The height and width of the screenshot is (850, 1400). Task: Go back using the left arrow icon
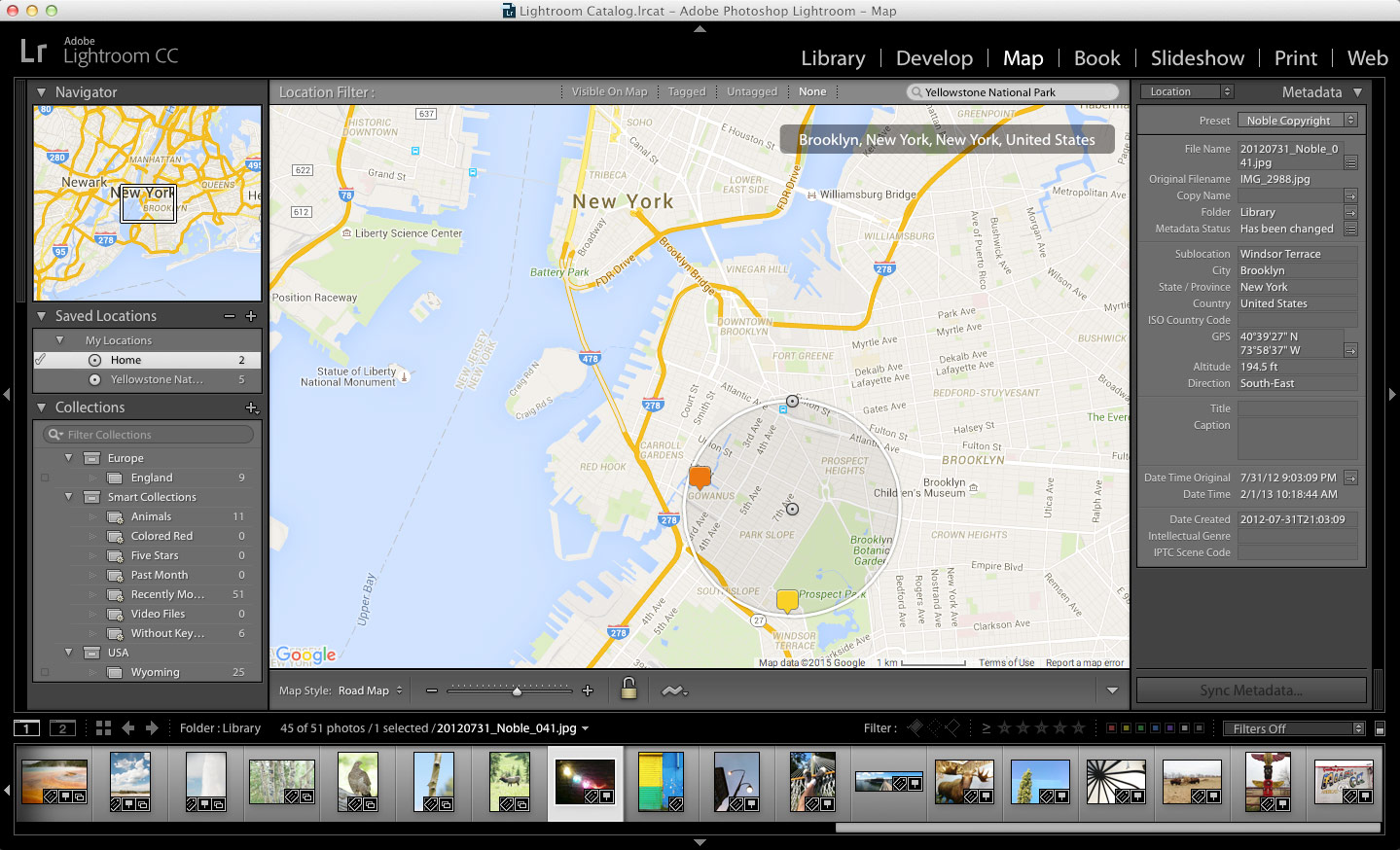[x=128, y=727]
